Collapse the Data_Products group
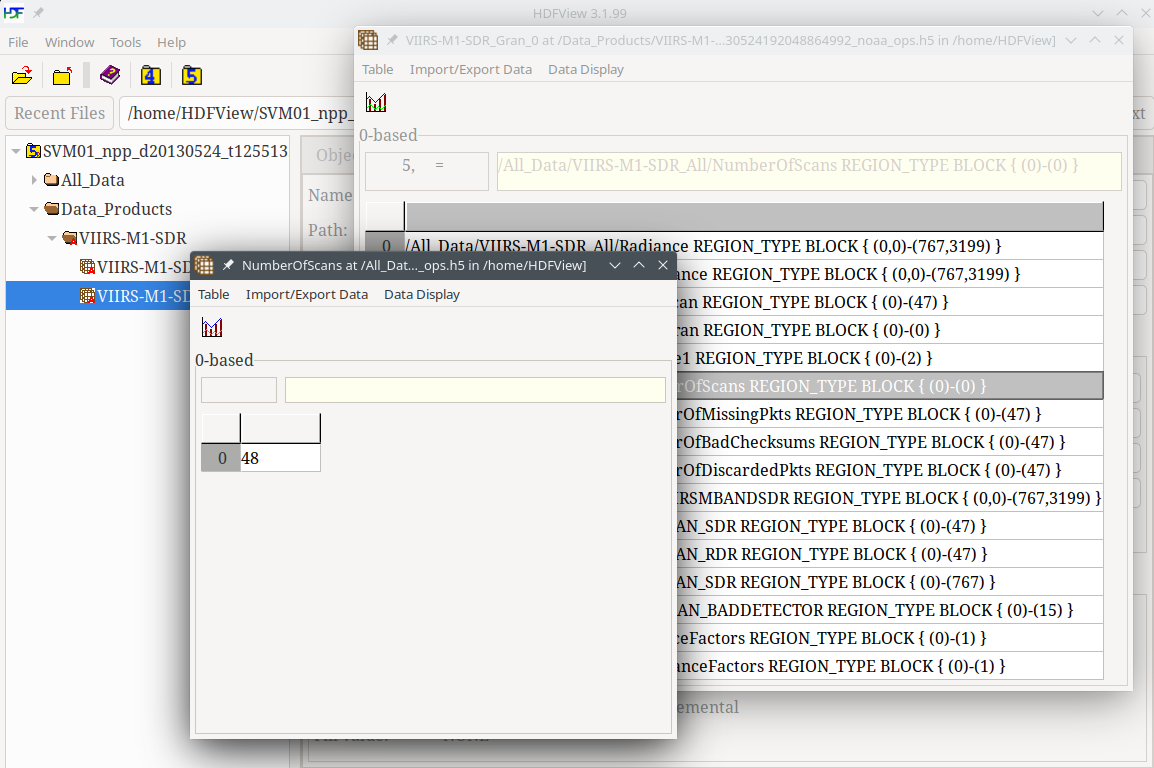The image size is (1154, 768). (35, 210)
